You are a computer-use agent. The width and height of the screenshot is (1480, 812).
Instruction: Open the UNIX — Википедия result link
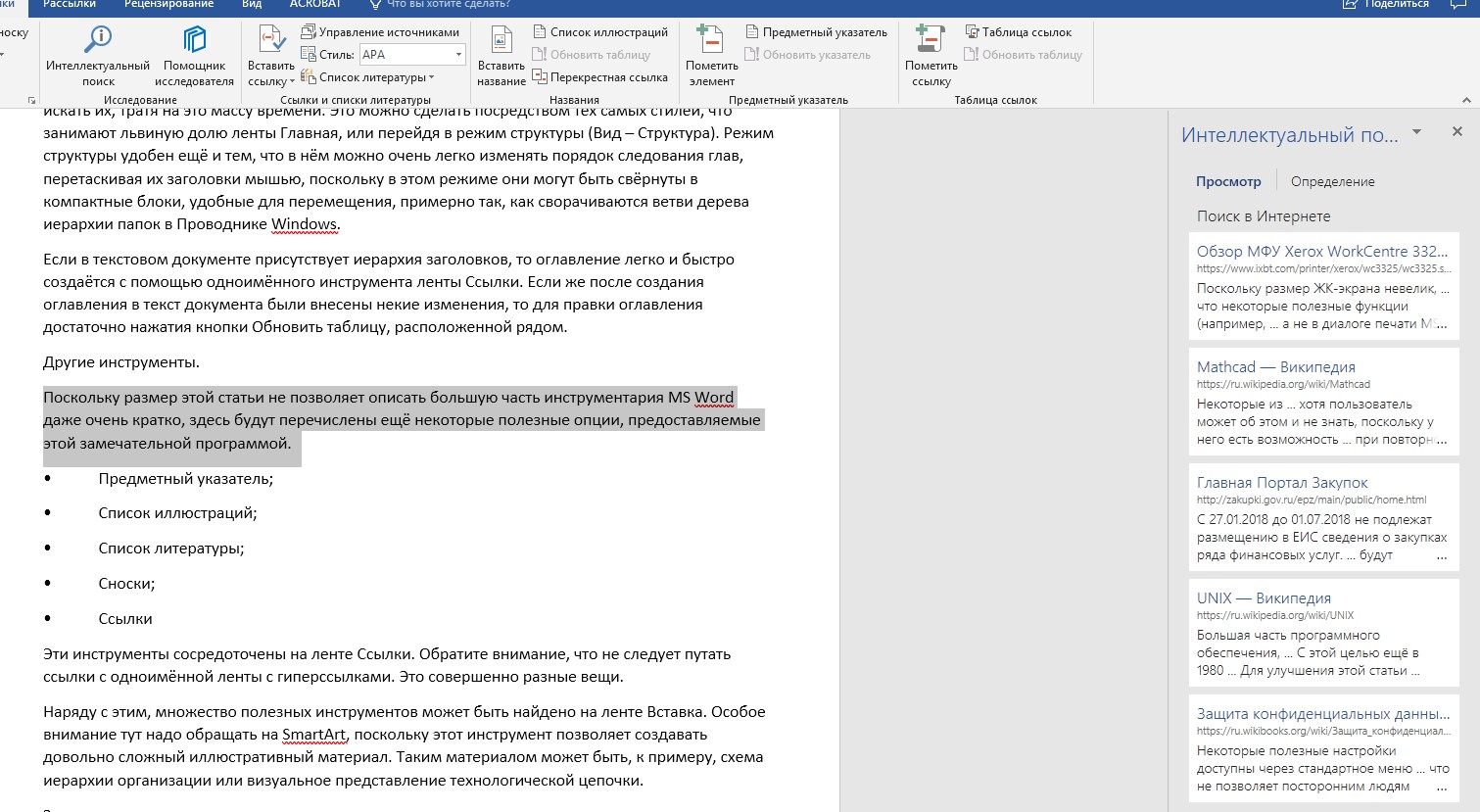[x=1263, y=597]
